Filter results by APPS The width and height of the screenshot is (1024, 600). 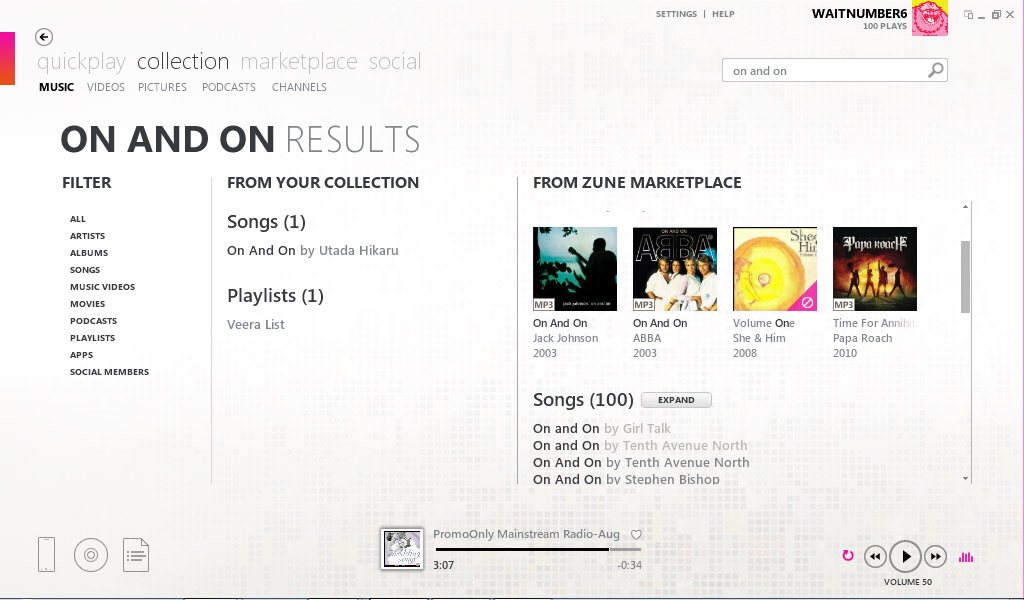[82, 355]
